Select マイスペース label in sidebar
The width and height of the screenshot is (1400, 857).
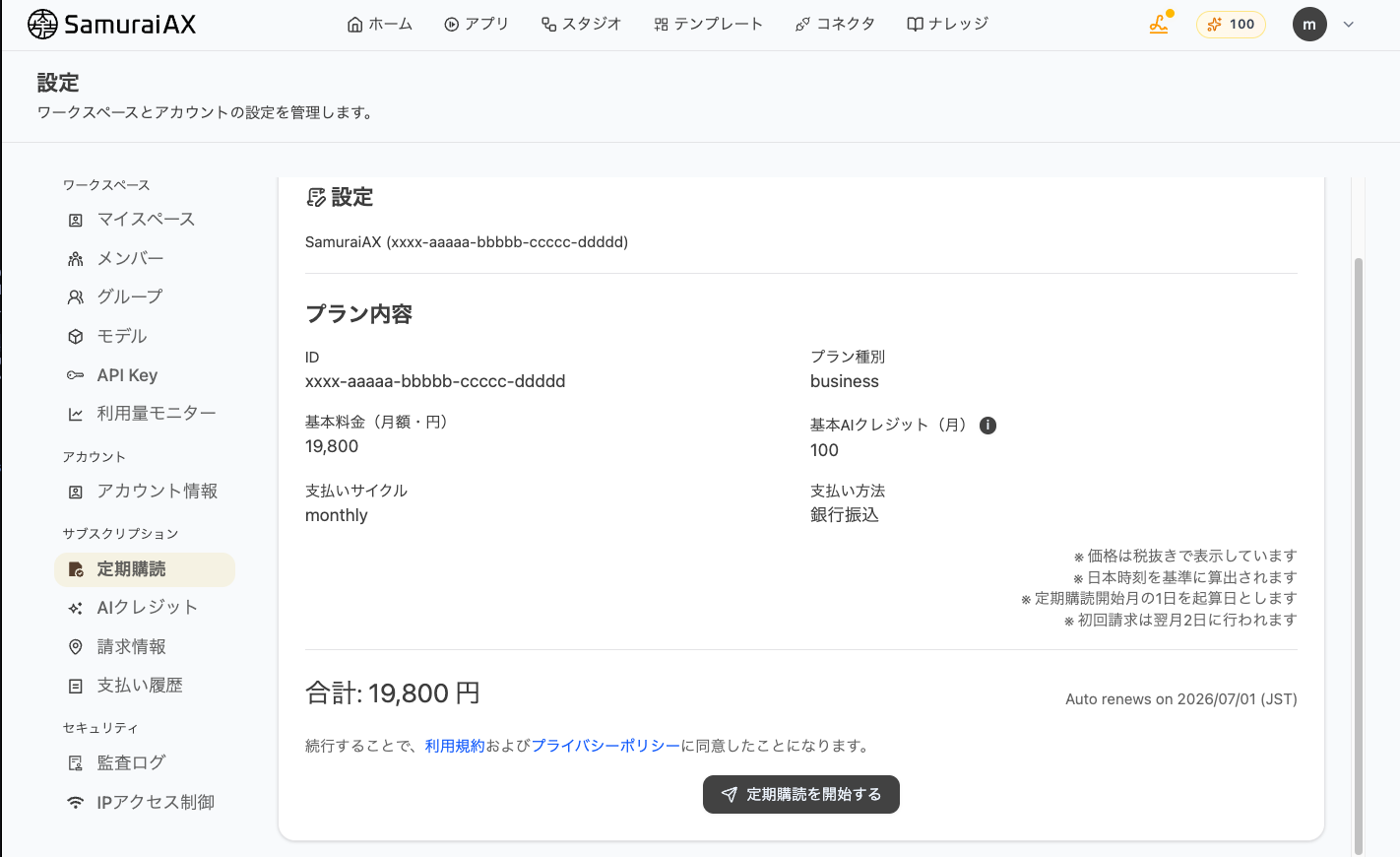coord(146,219)
